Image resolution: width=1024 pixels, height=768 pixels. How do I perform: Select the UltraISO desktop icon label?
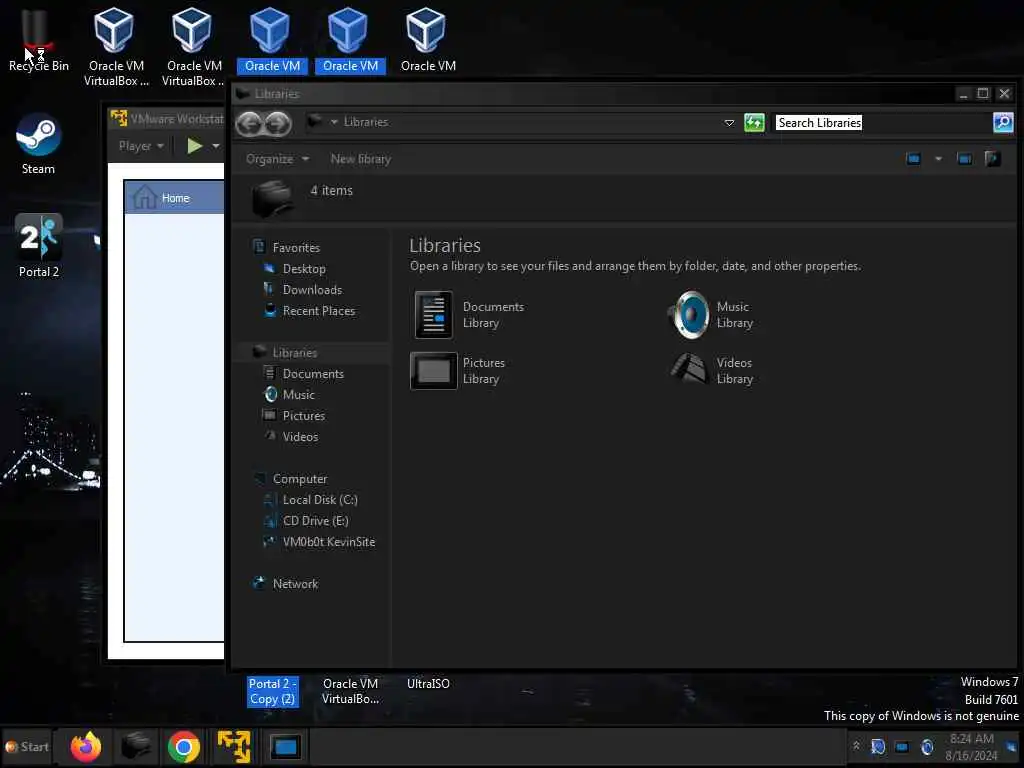pos(428,684)
